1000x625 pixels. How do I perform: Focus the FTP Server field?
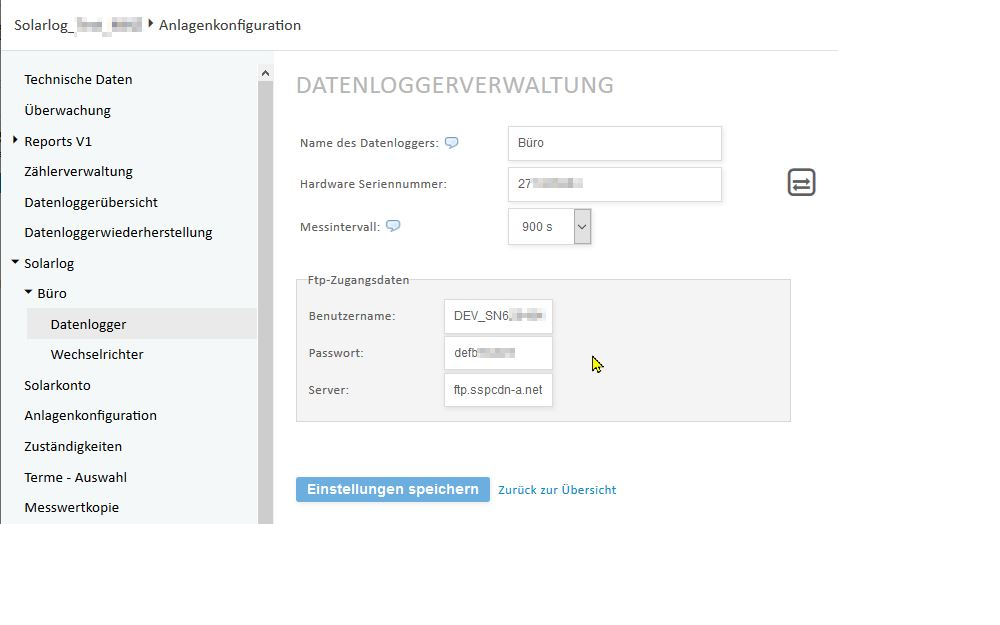(498, 390)
